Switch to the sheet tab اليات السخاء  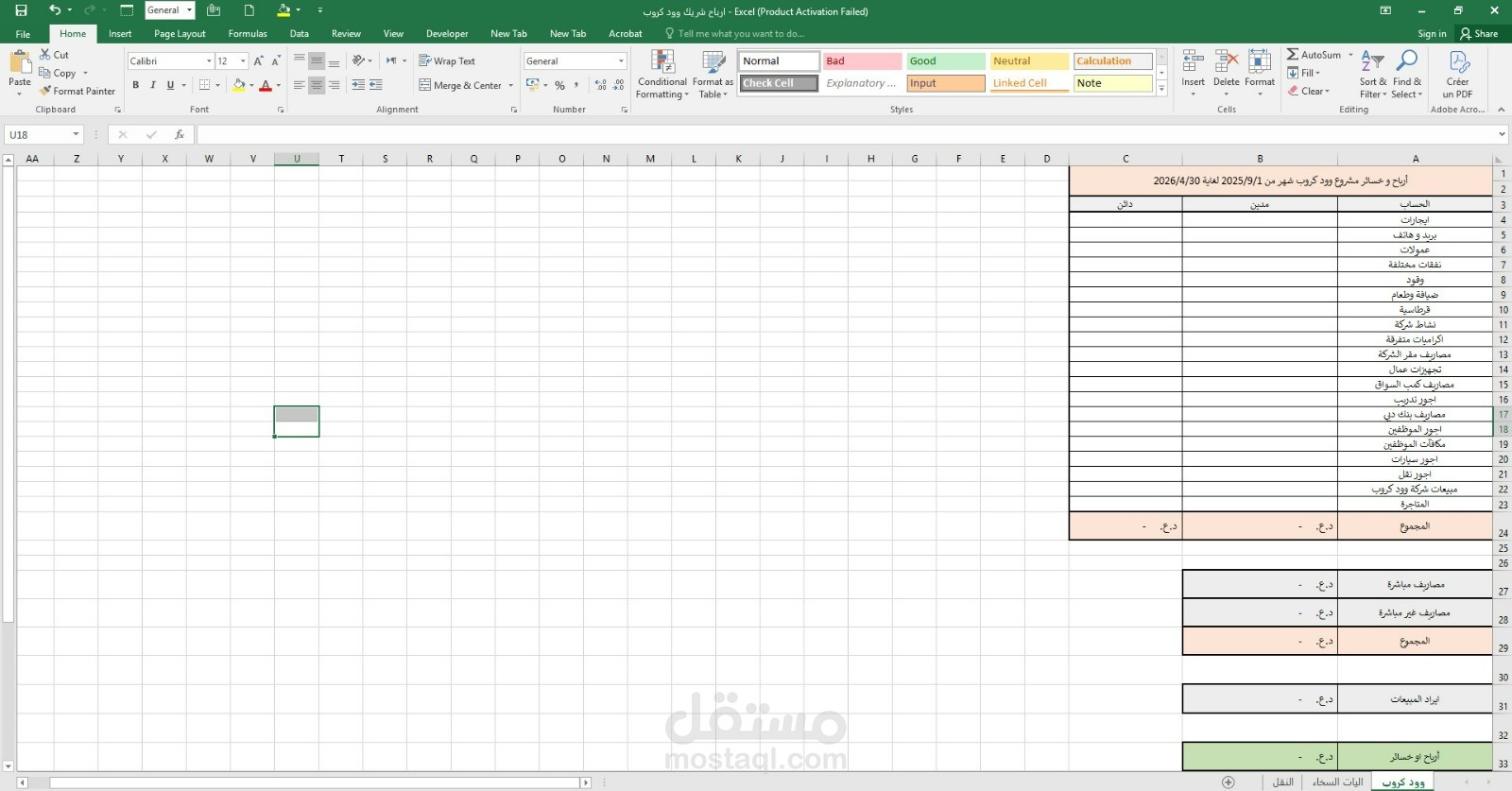[x=1337, y=782]
